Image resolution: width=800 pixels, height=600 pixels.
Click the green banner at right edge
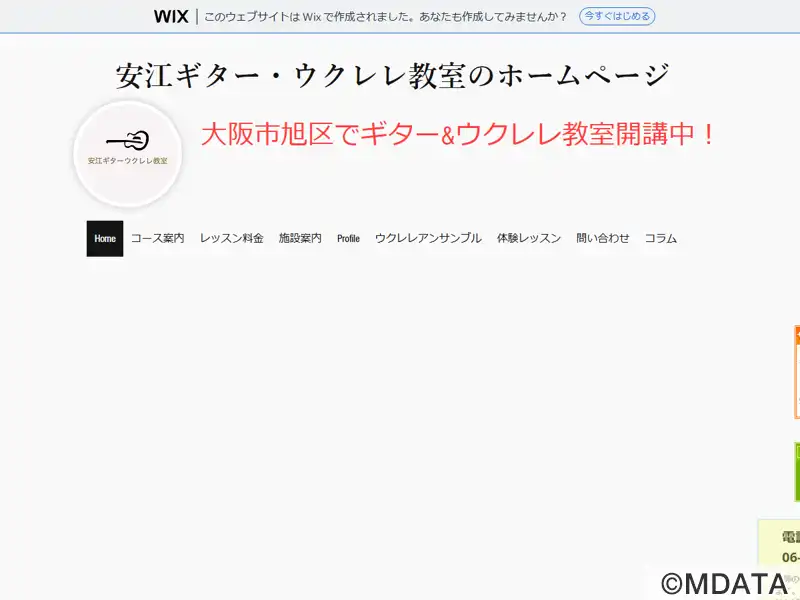(x=796, y=471)
